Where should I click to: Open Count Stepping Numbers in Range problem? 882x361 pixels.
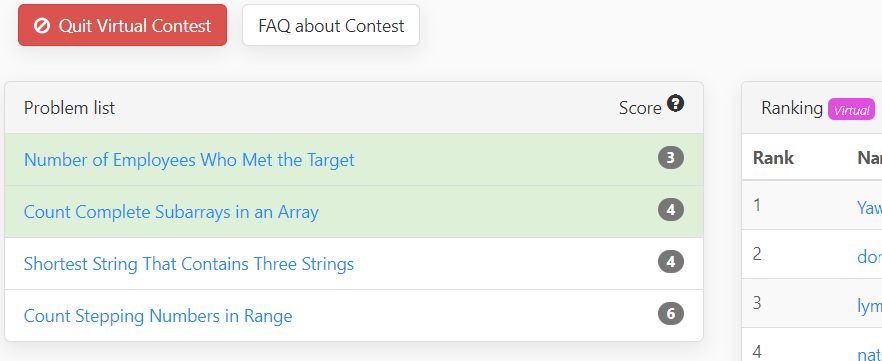(x=158, y=316)
